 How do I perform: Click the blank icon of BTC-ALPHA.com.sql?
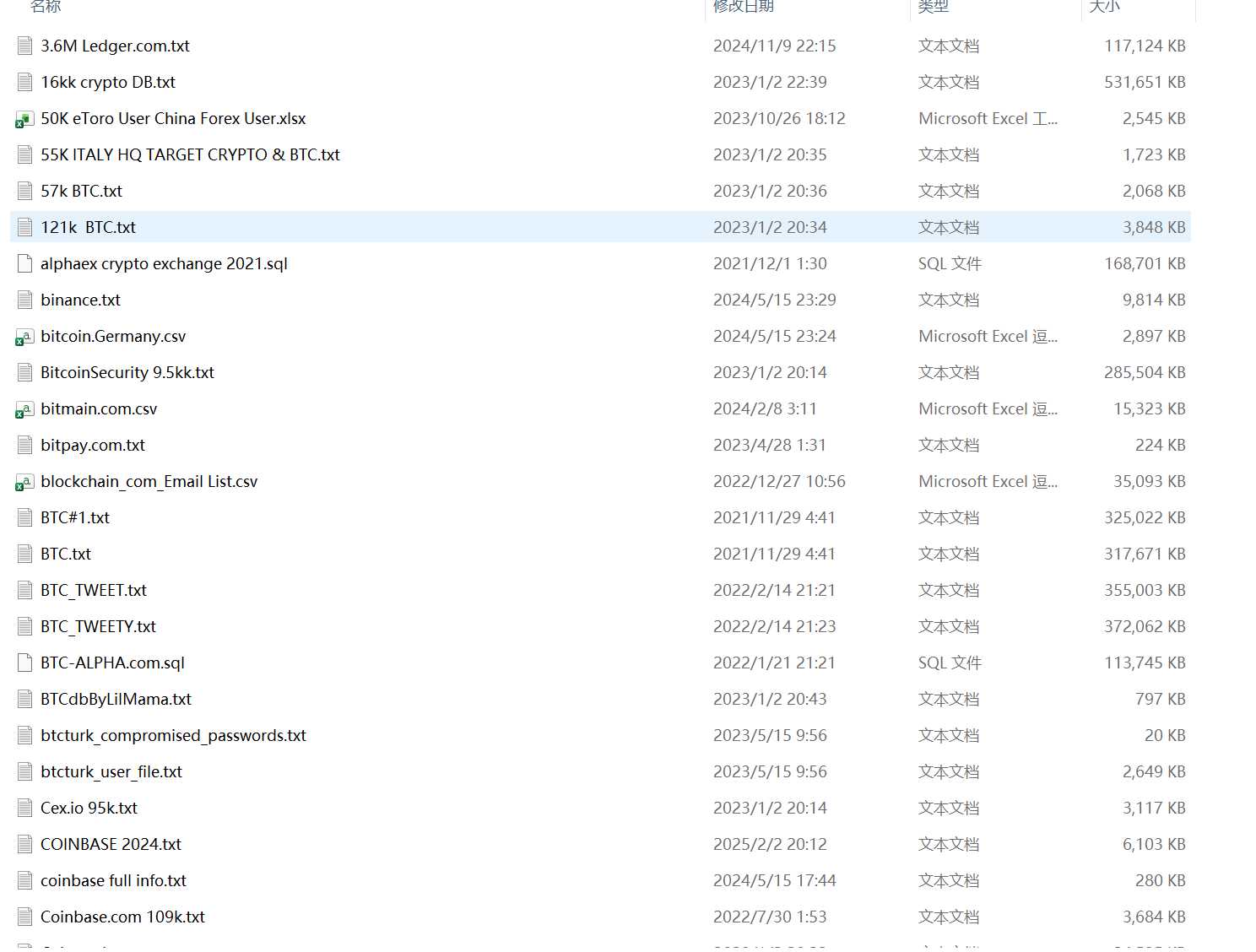tap(24, 663)
